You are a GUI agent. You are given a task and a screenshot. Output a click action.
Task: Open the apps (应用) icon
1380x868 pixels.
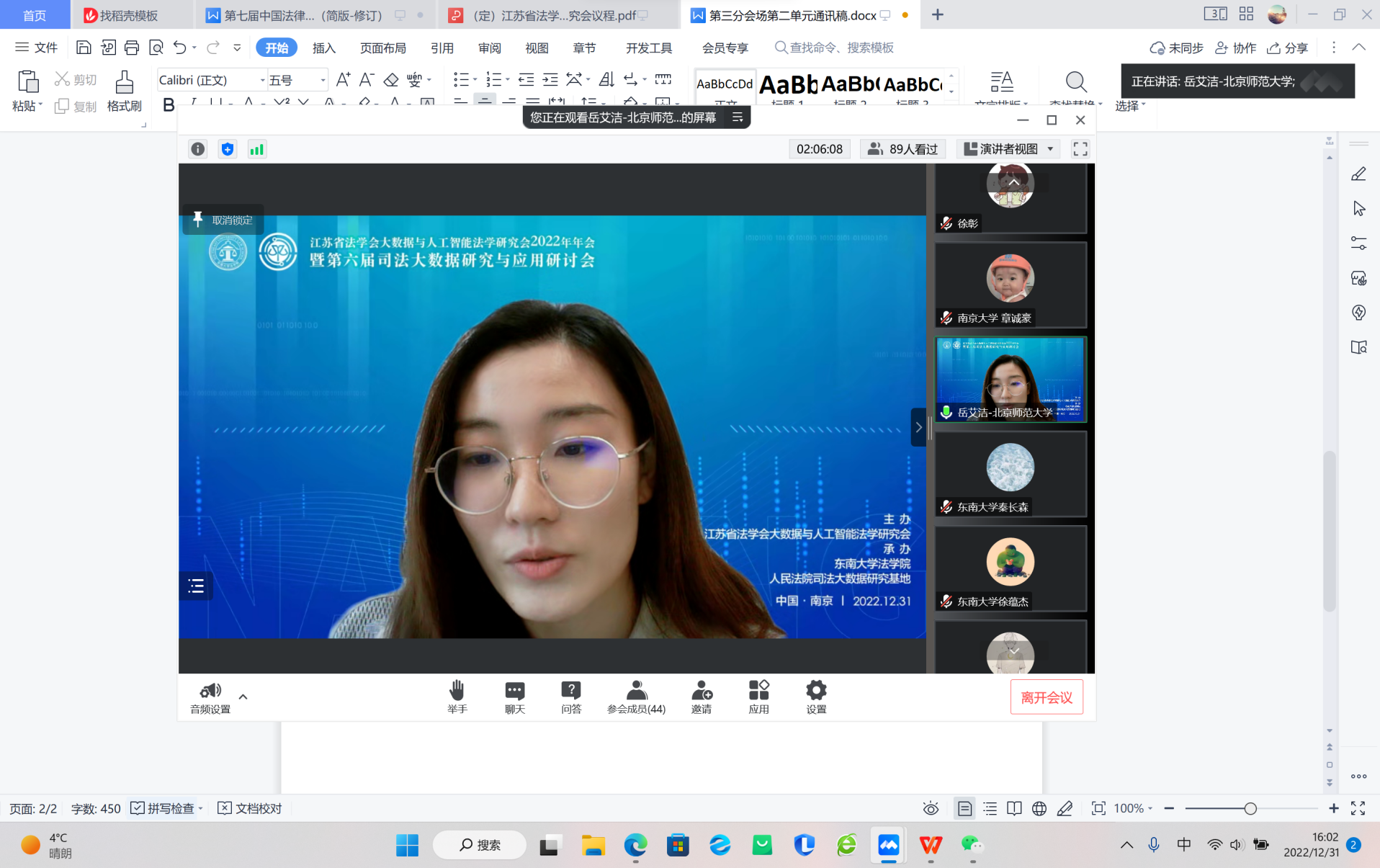[758, 696]
